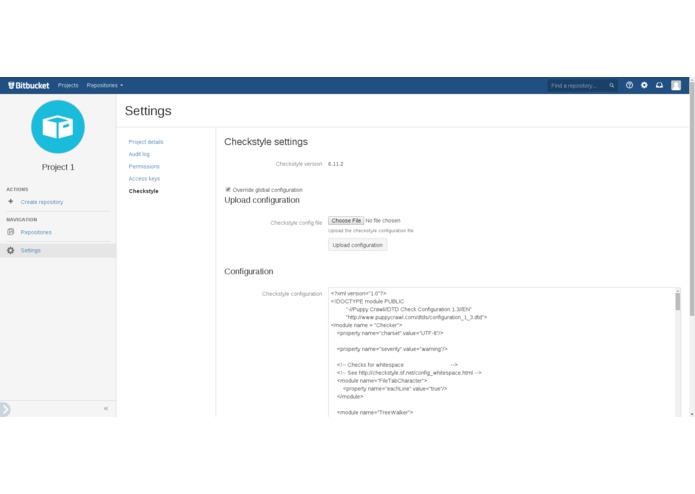Open the Settings navigation link

tap(31, 250)
